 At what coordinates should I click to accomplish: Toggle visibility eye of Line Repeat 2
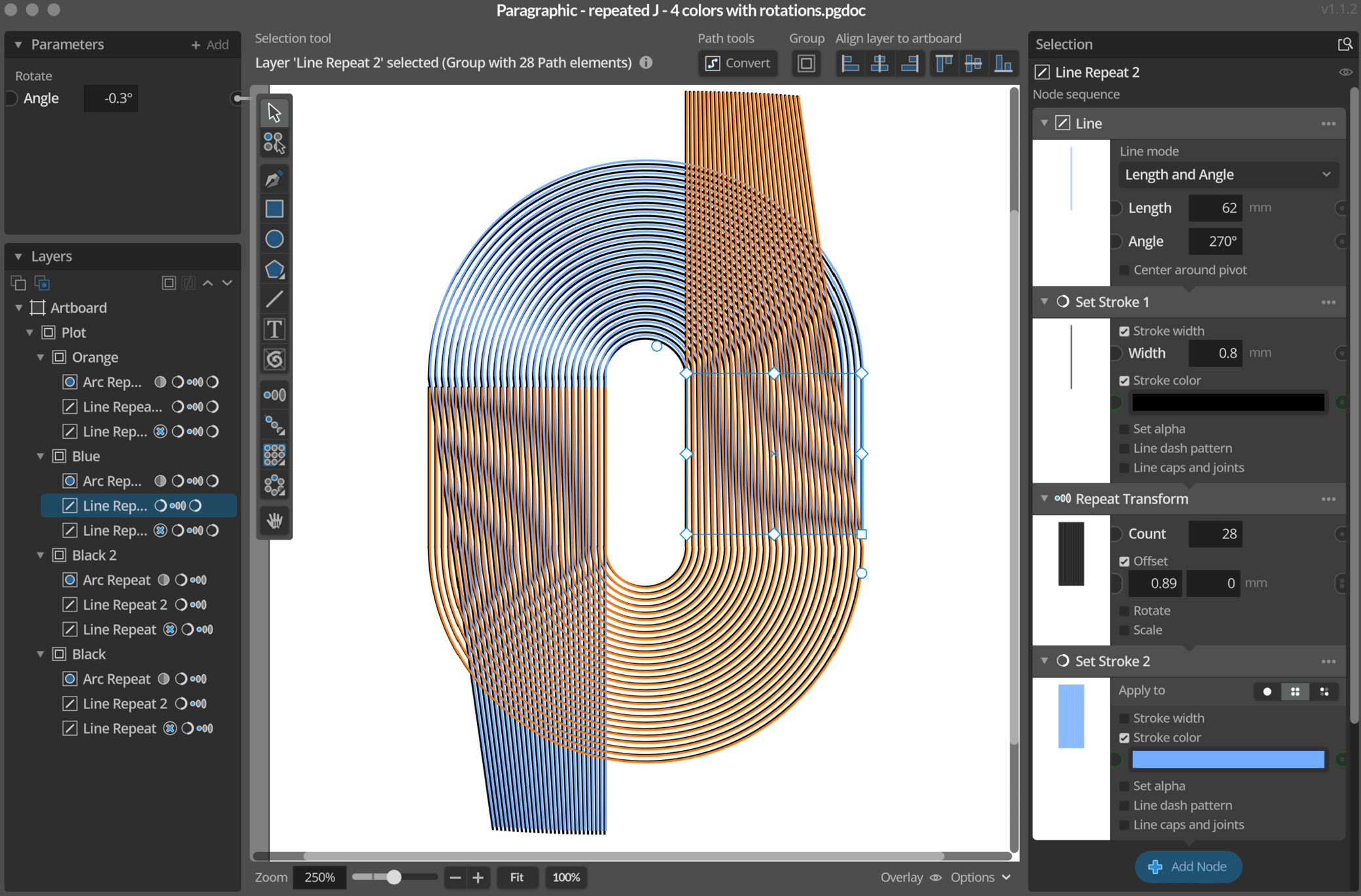point(1345,72)
